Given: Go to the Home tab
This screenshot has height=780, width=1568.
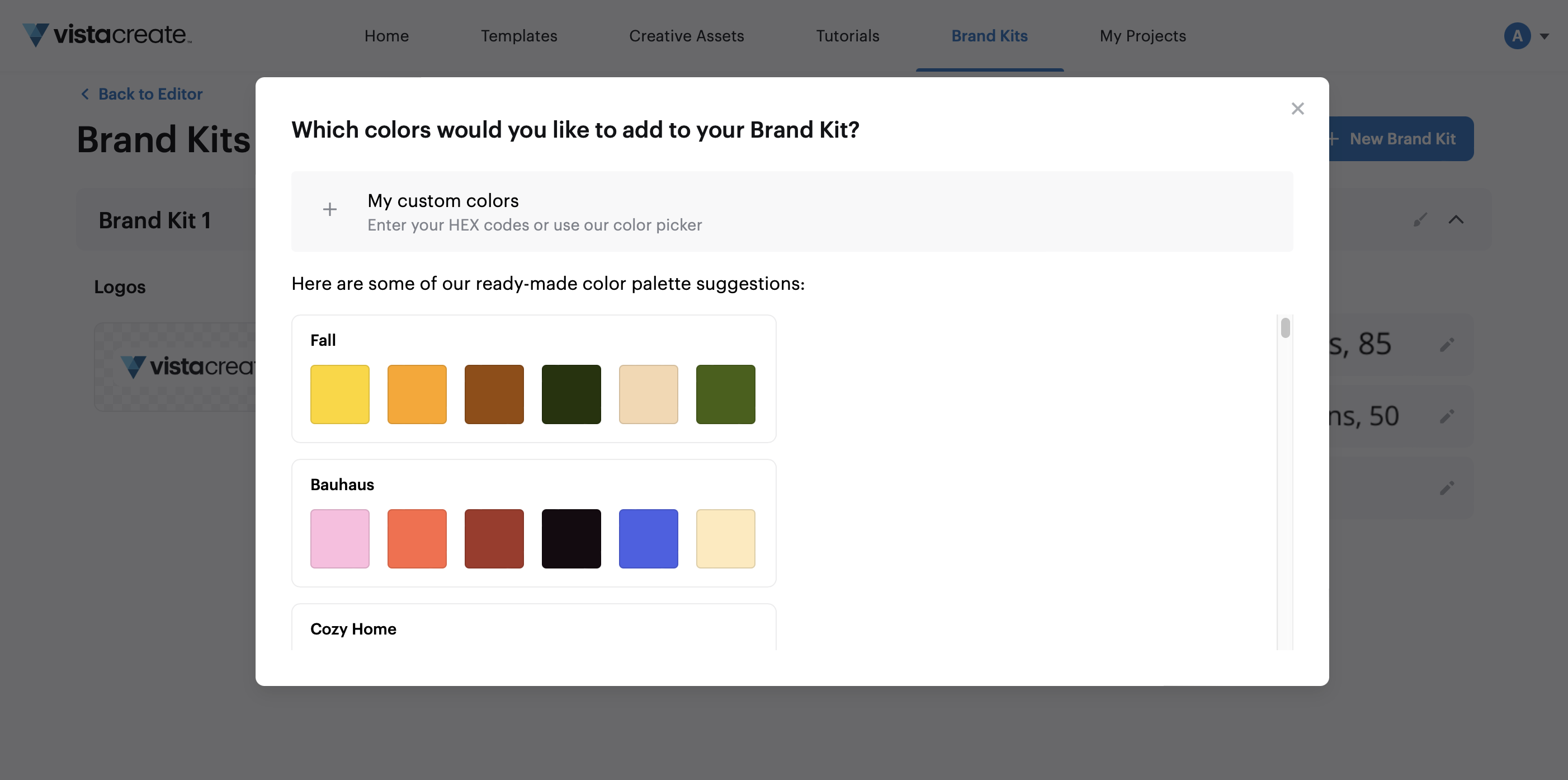Looking at the screenshot, I should pyautogui.click(x=386, y=36).
